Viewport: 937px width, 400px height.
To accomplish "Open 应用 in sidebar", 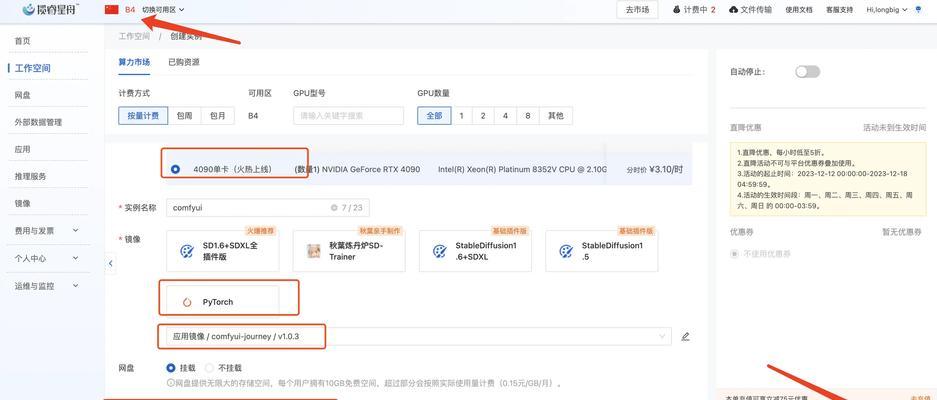I will coord(23,149).
